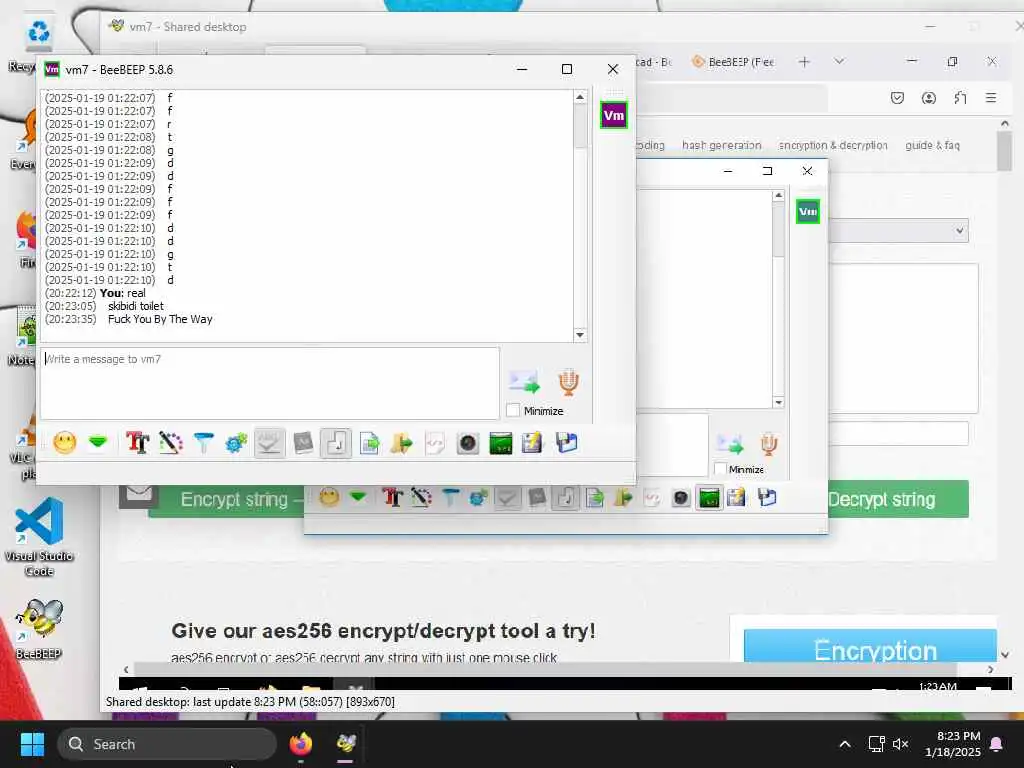Change chat font with the TT icon
Screen dimensions: 1024x768
pyautogui.click(x=137, y=443)
